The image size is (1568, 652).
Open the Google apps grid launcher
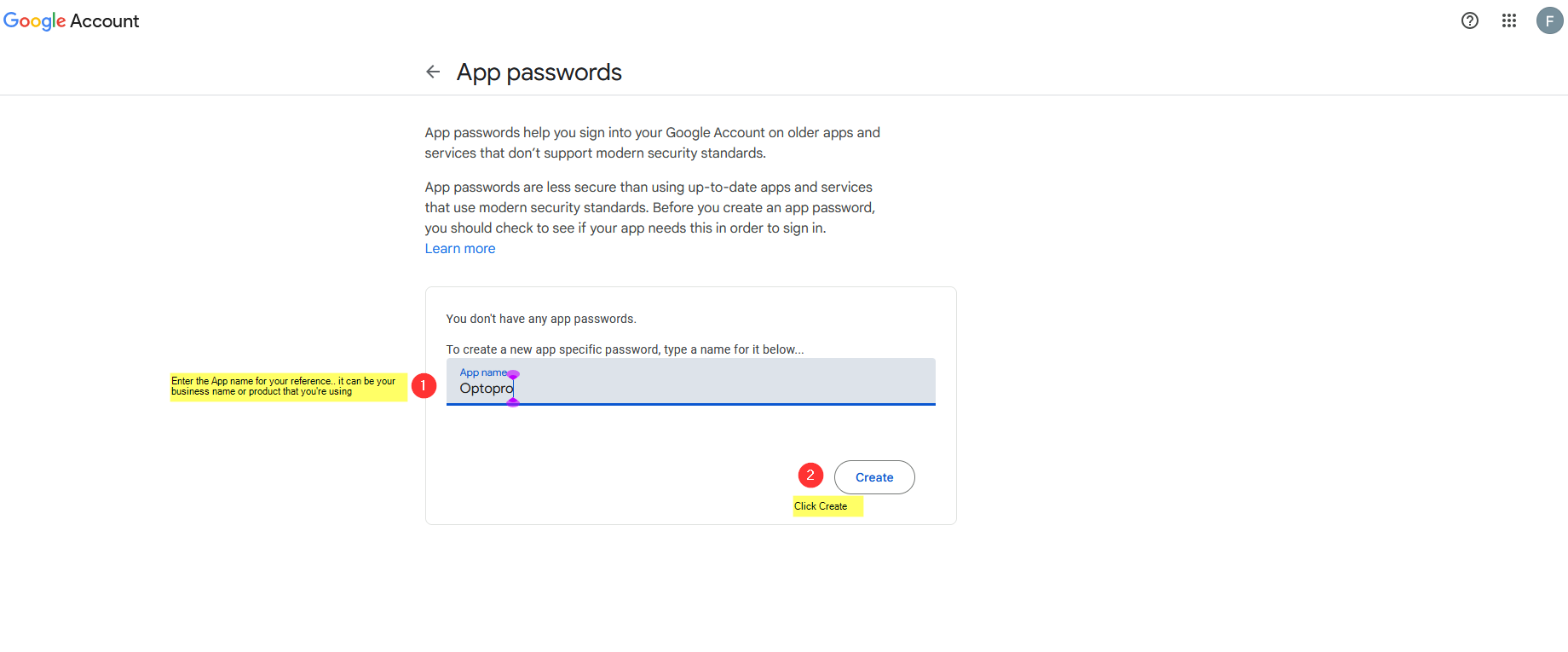pyautogui.click(x=1508, y=20)
